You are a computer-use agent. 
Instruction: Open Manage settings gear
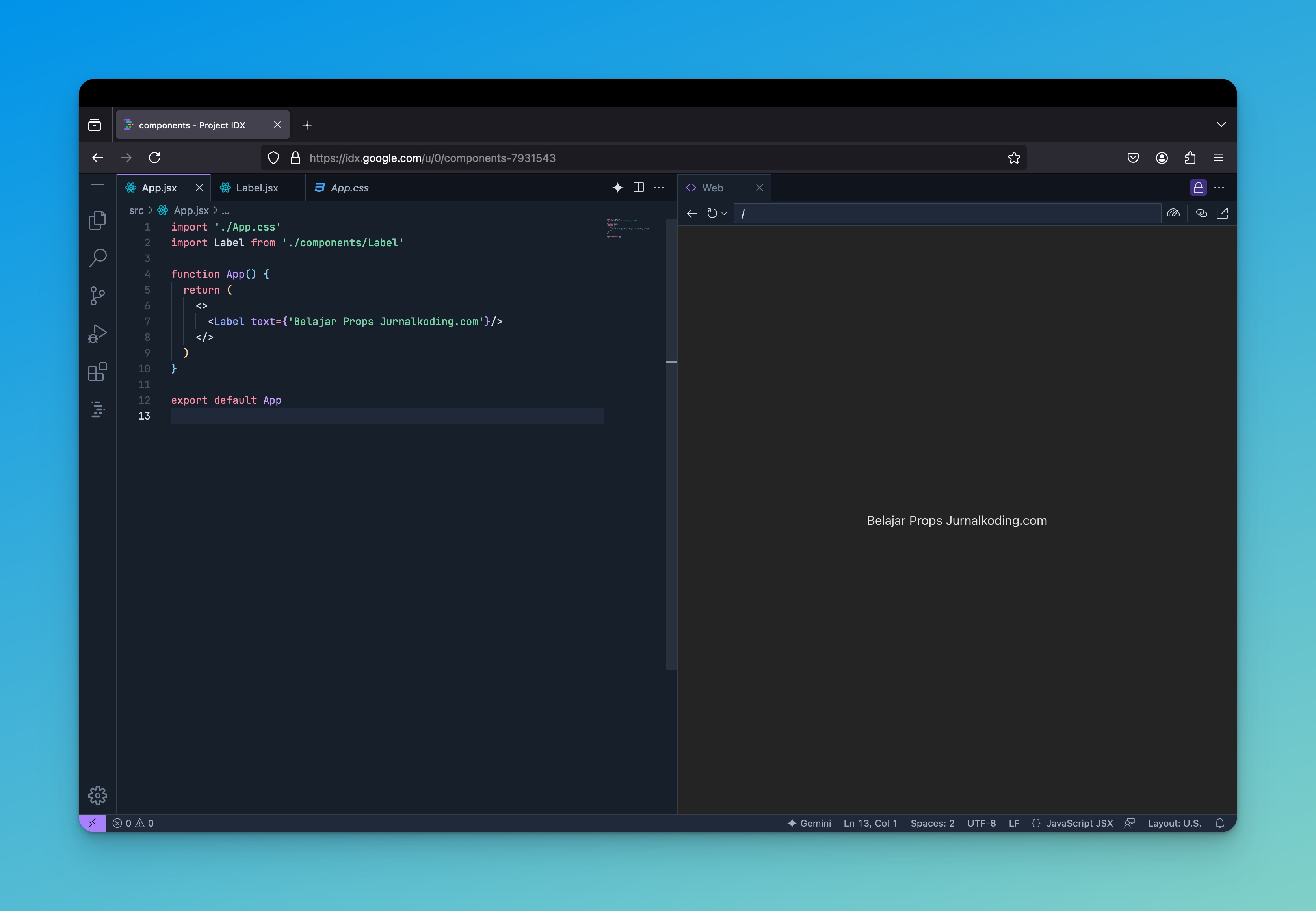[98, 795]
